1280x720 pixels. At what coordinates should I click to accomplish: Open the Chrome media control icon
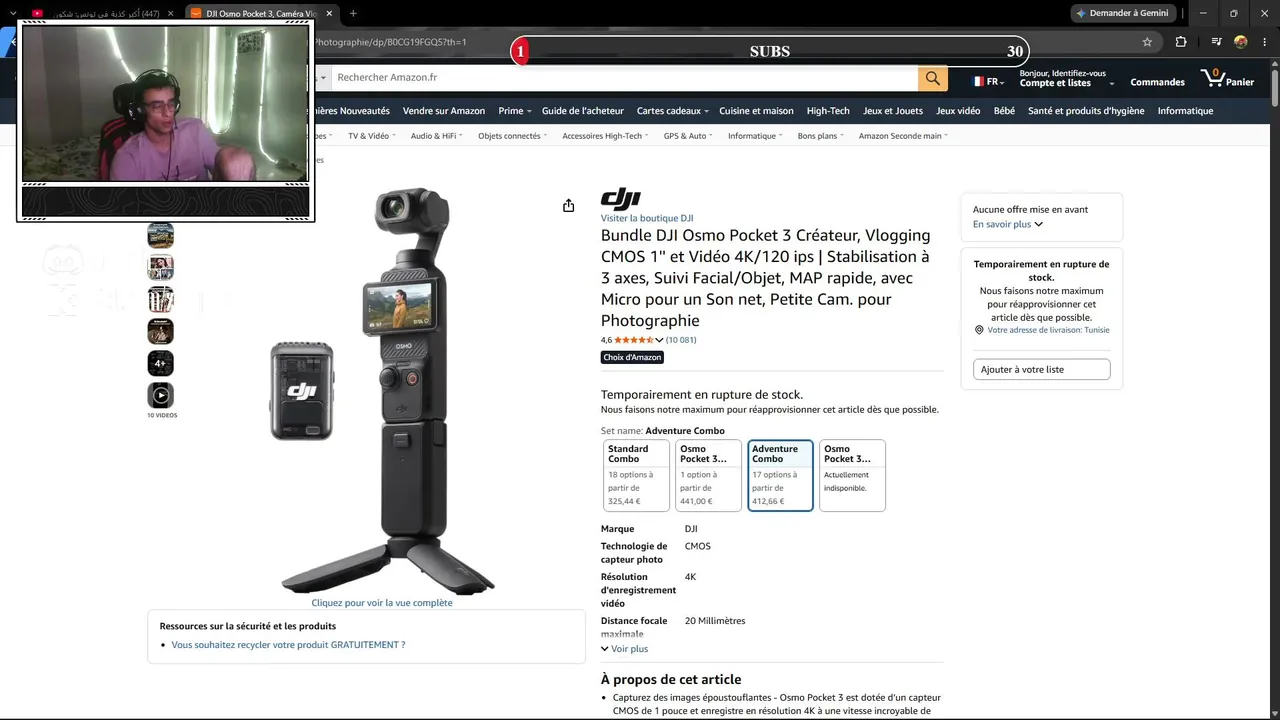[x=1216, y=42]
